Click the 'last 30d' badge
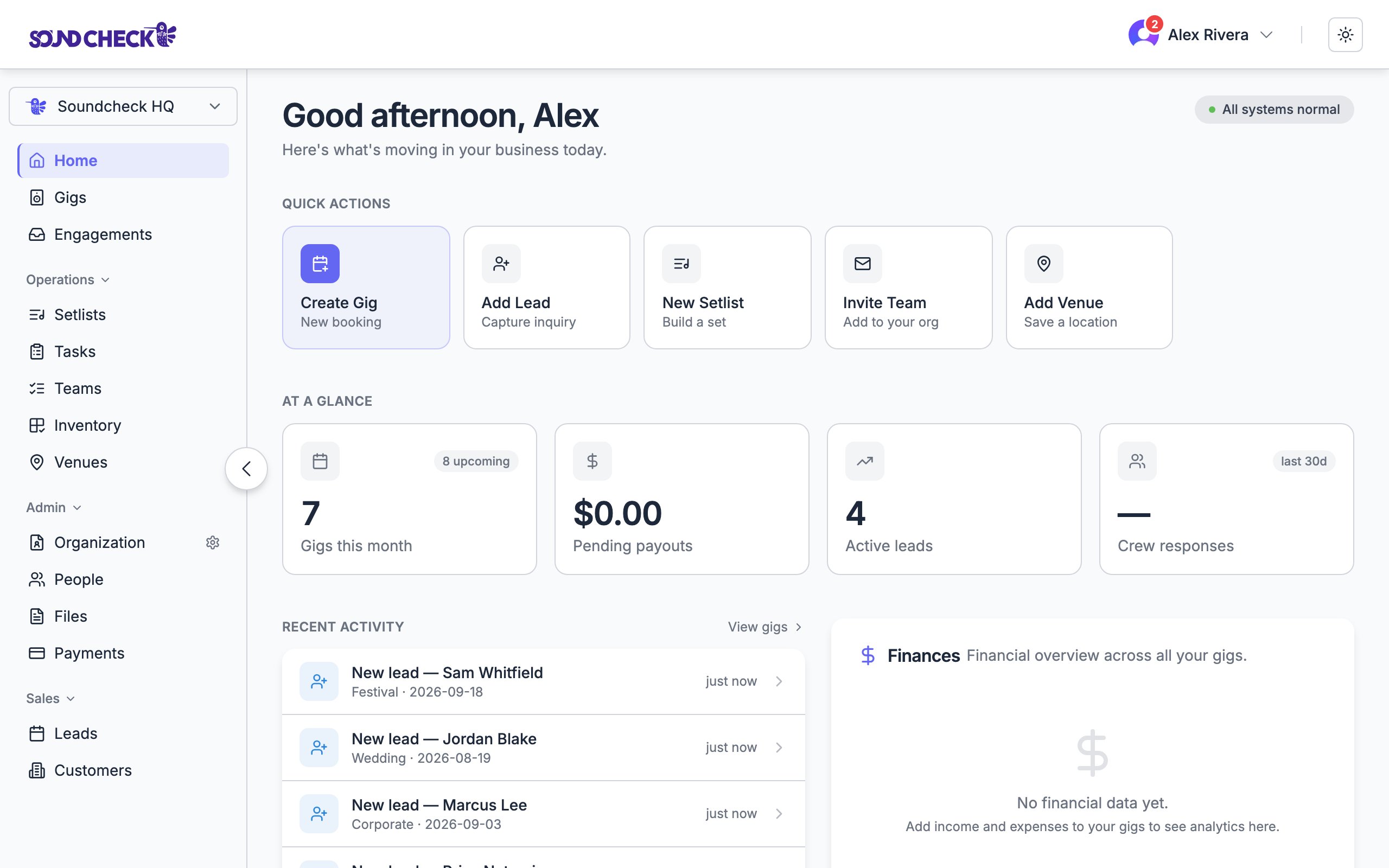 1303,461
